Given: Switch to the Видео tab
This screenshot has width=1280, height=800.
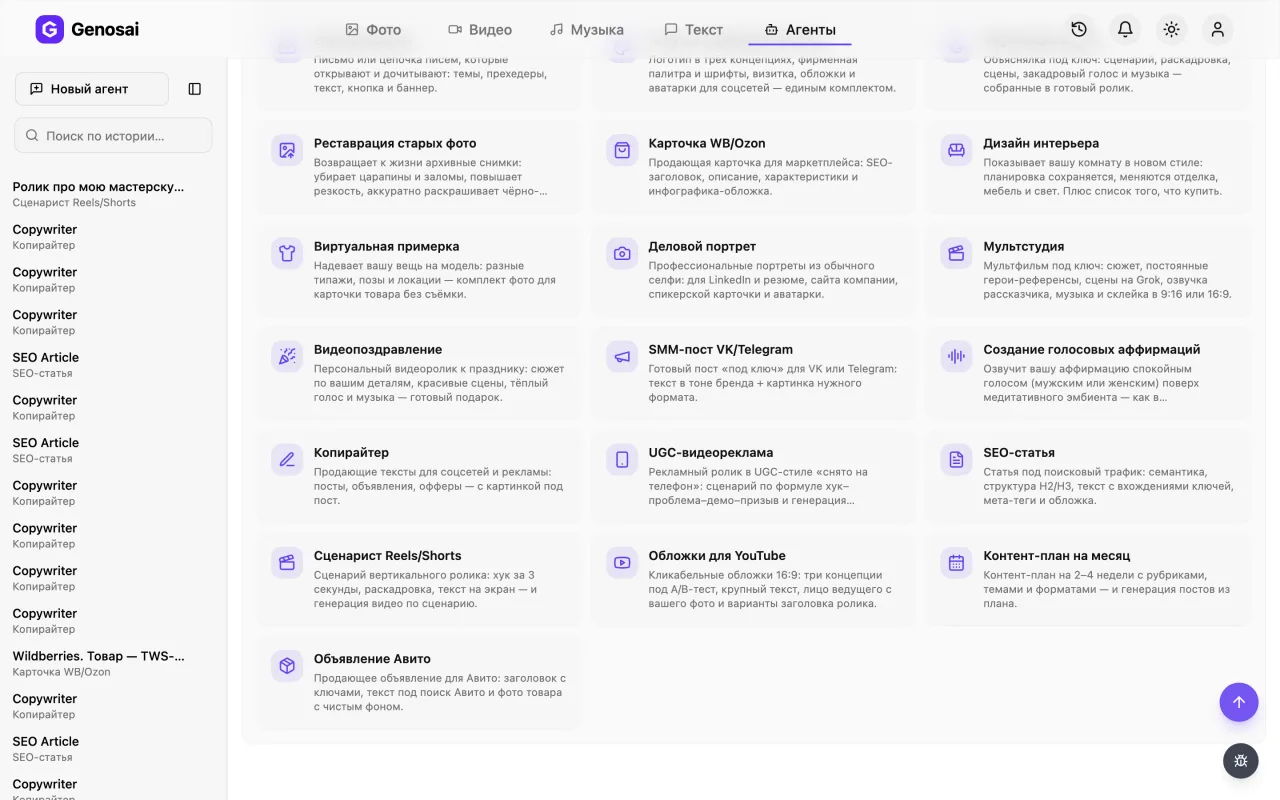Looking at the screenshot, I should [x=480, y=30].
